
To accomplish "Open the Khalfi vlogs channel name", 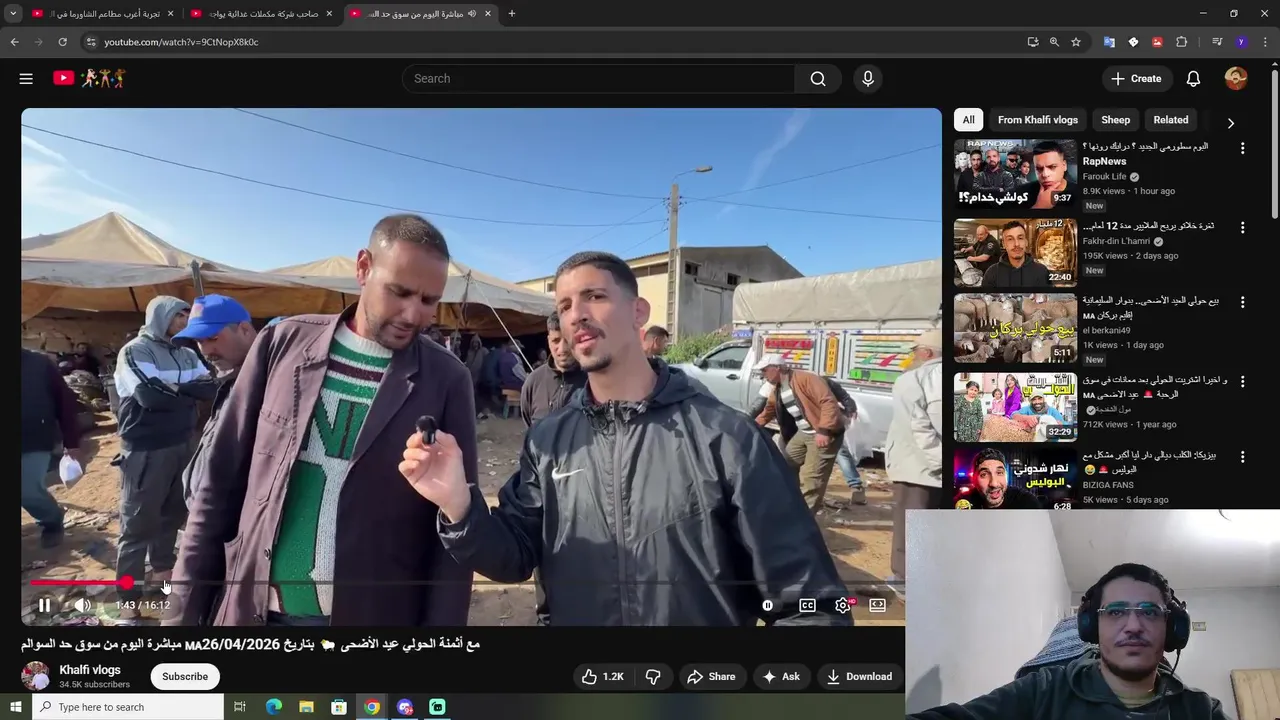I will (90, 670).
